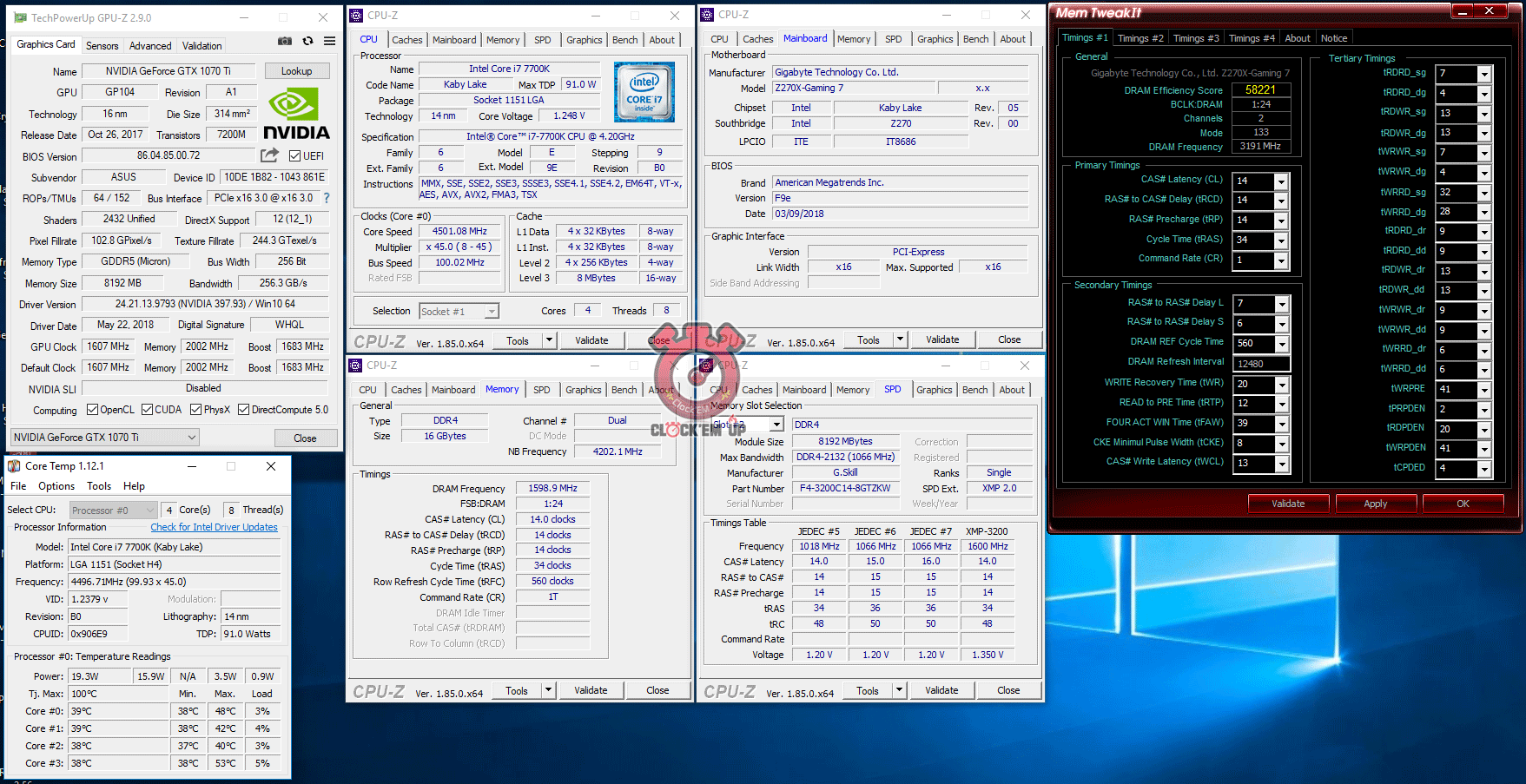This screenshot has width=1526, height=784.
Task: Click the Bus Interface question mark icon
Action: [327, 198]
